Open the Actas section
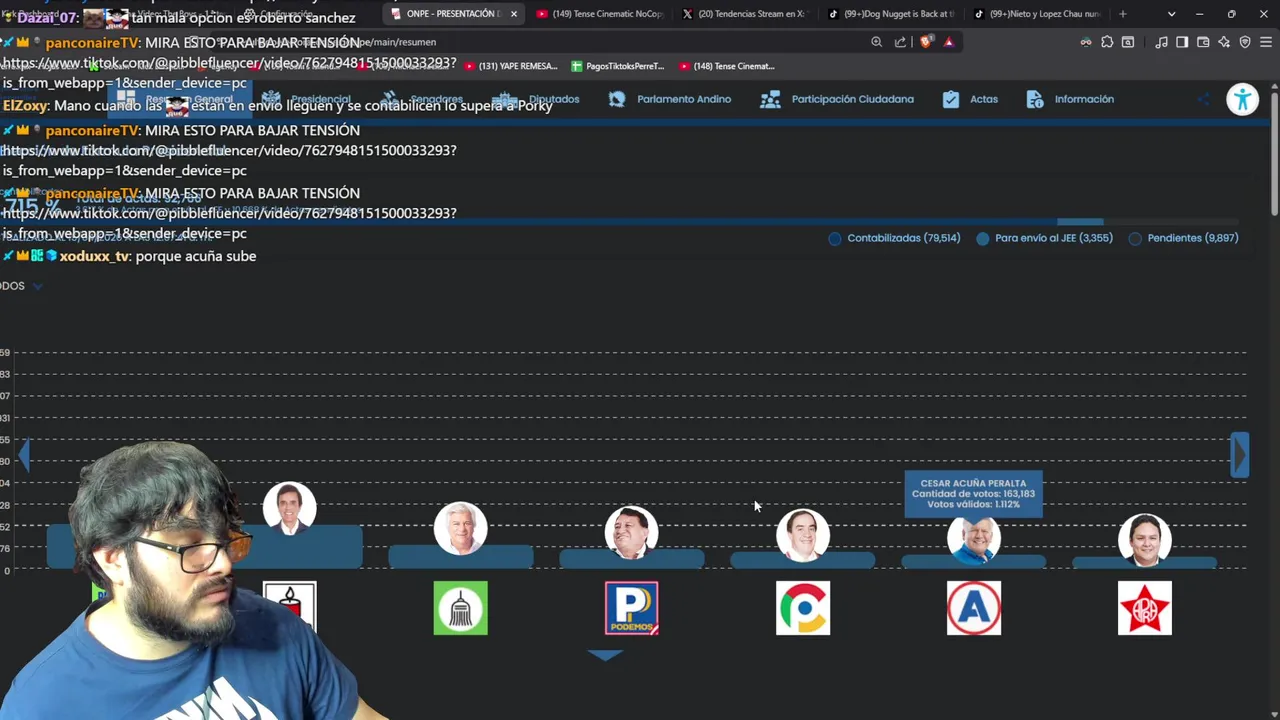Viewport: 1280px width, 720px height. click(x=970, y=99)
